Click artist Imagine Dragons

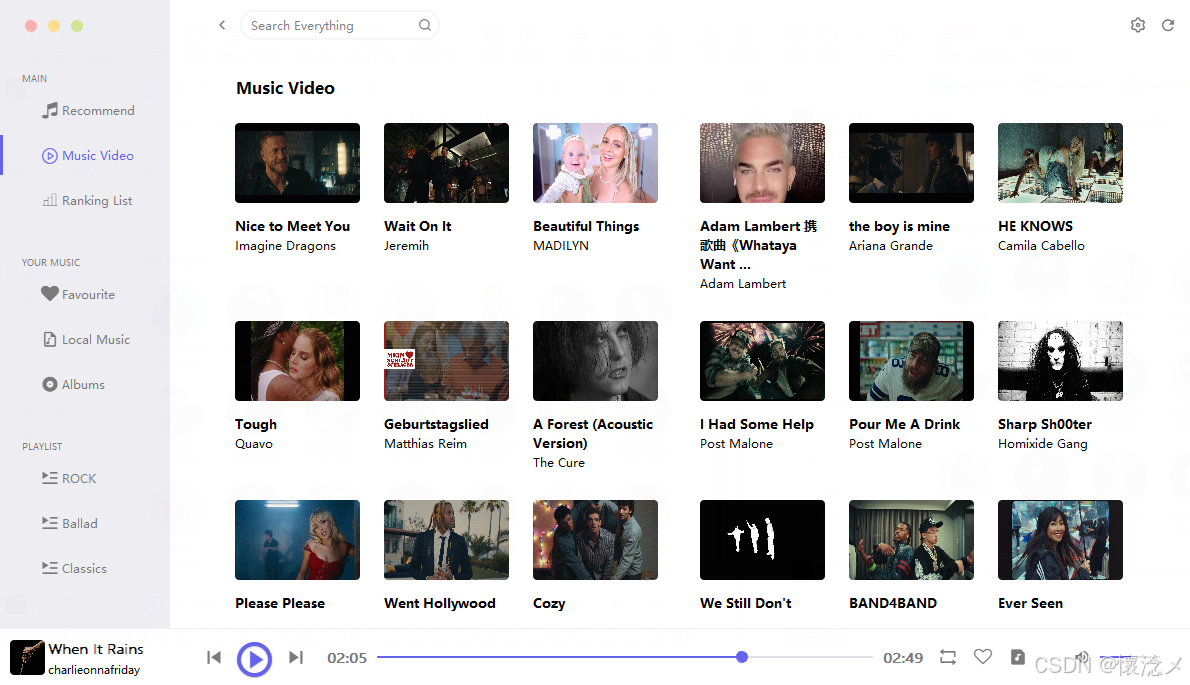[x=285, y=246]
